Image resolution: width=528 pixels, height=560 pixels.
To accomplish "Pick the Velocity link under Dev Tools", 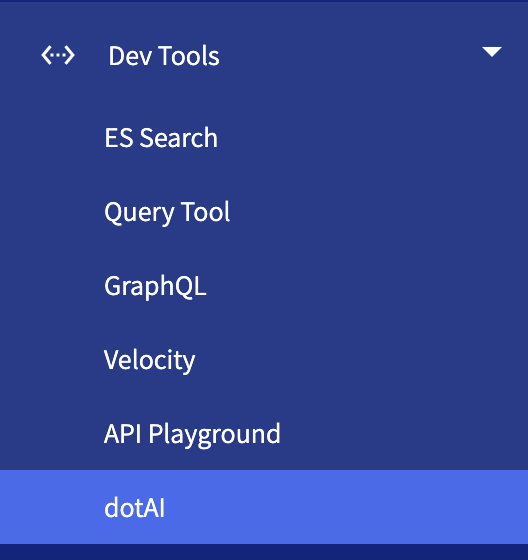I will pyautogui.click(x=149, y=360).
